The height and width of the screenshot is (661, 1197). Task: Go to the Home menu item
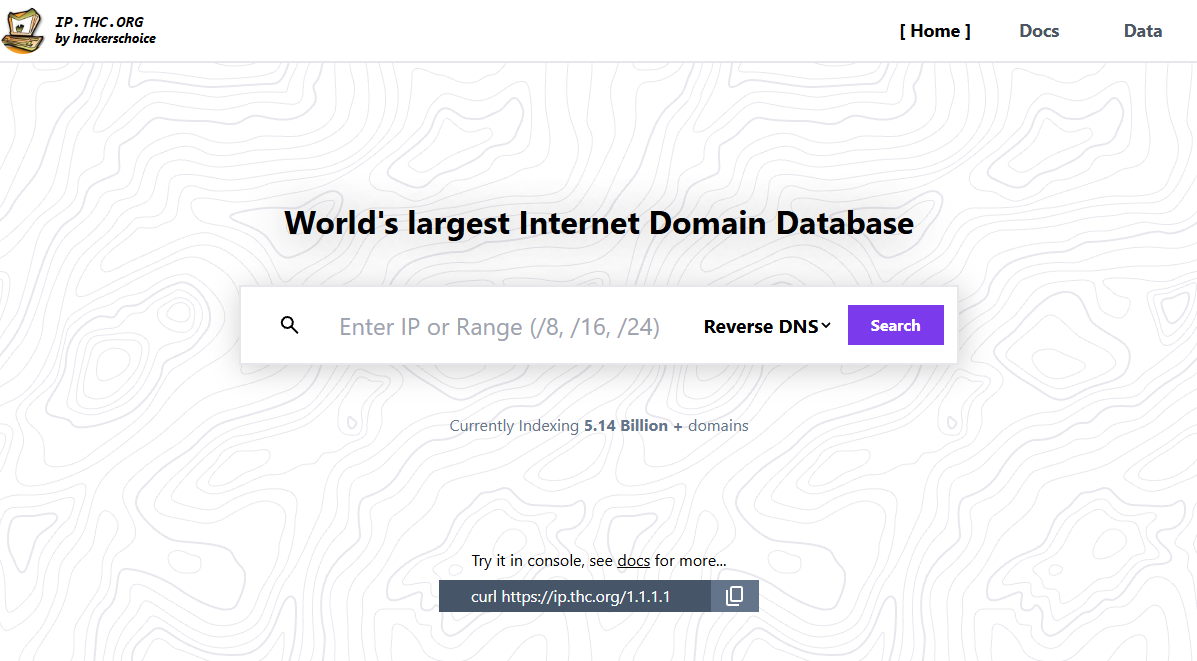tap(934, 30)
